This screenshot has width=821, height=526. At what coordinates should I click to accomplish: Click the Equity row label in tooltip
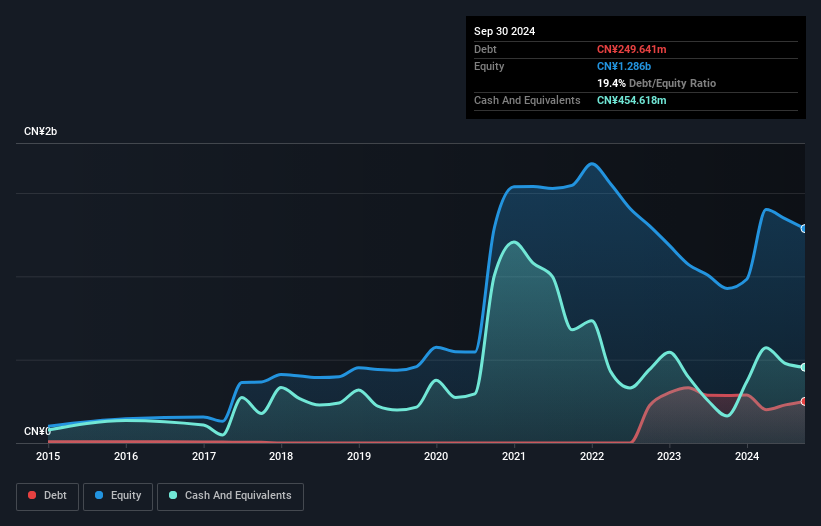[489, 66]
